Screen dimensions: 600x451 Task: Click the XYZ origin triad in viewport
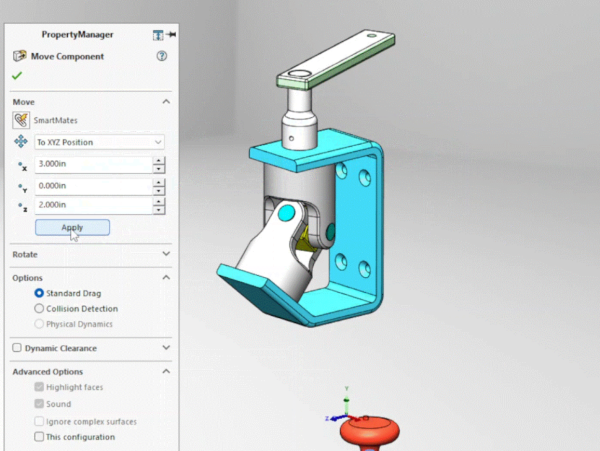[342, 414]
